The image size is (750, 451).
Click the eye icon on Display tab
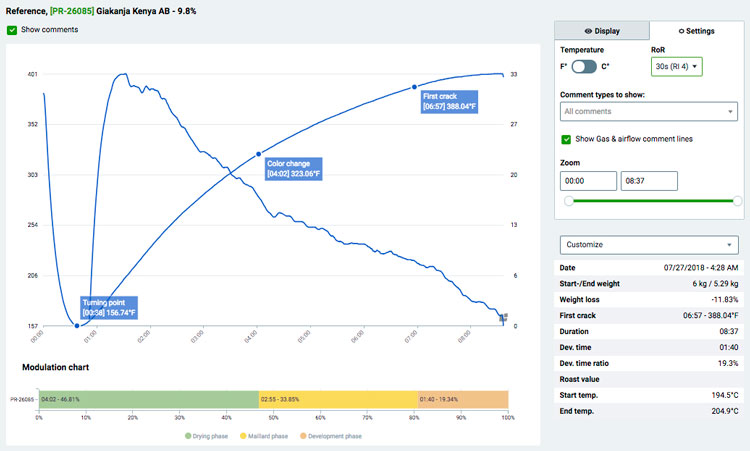[588, 31]
